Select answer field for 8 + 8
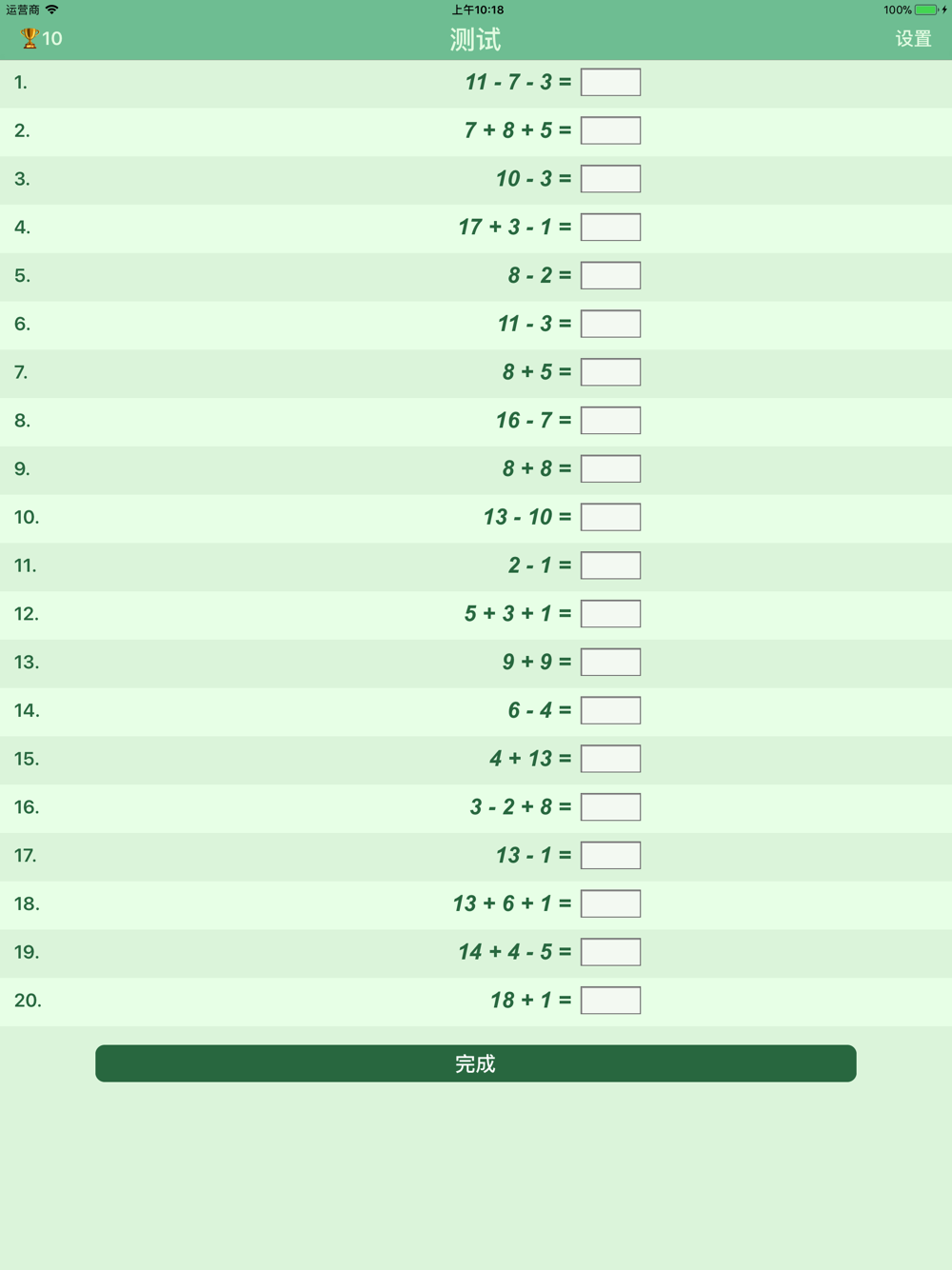The image size is (952, 1270). point(610,468)
